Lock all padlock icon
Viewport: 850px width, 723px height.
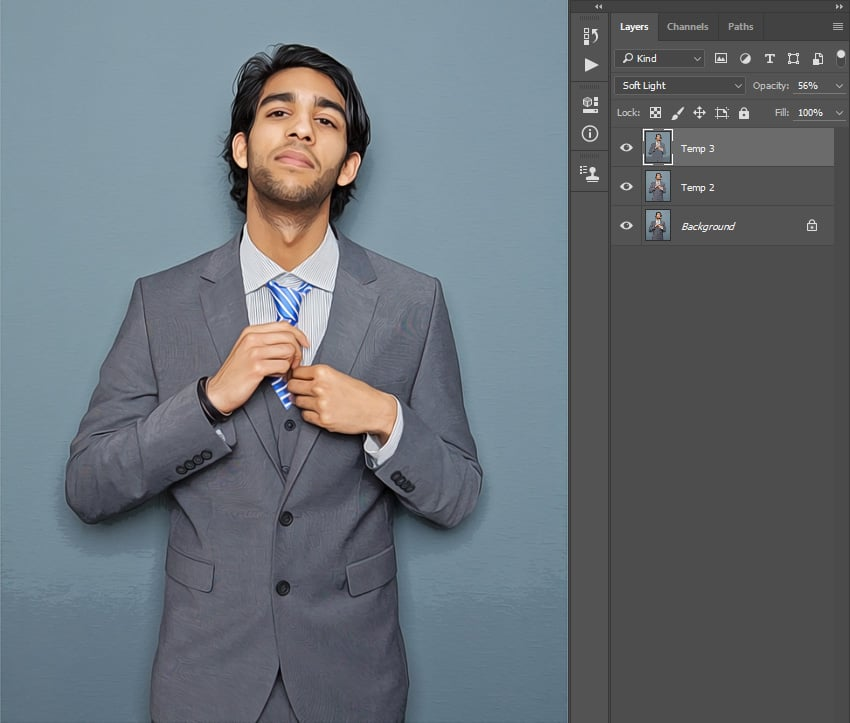(x=744, y=113)
